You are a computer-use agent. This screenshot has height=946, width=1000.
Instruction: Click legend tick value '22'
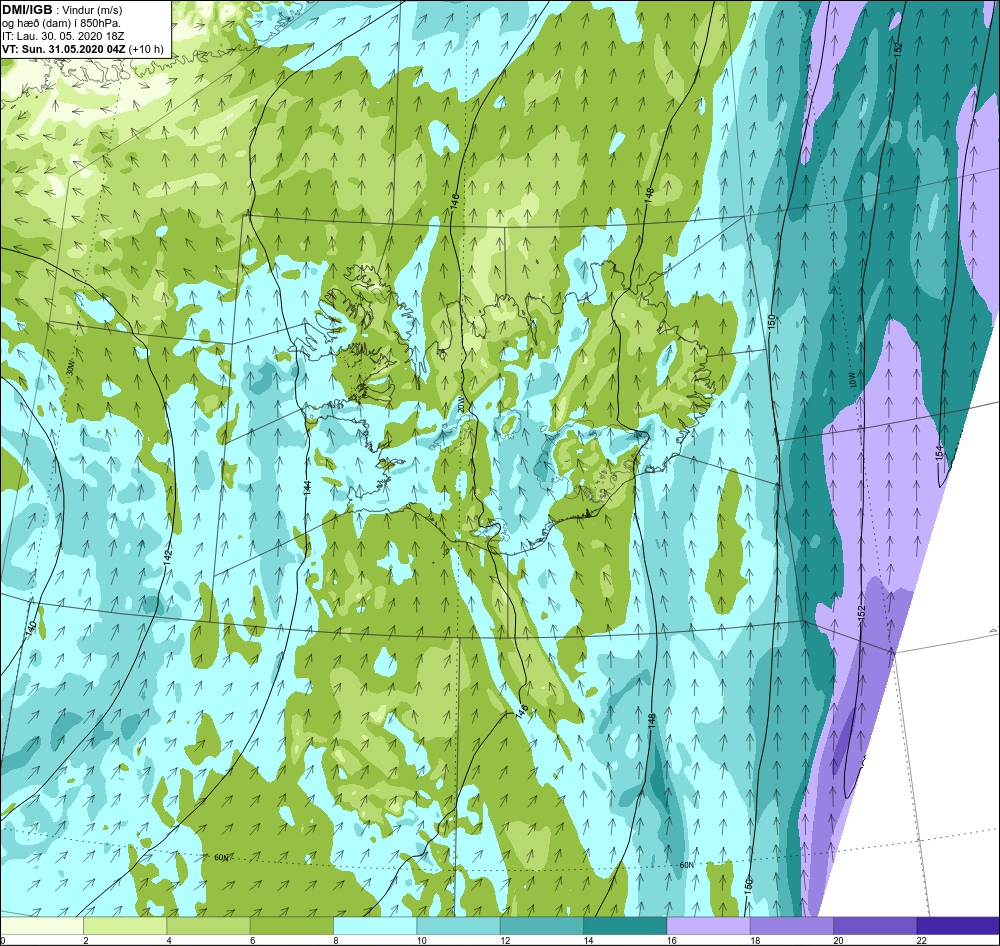pyautogui.click(x=921, y=940)
